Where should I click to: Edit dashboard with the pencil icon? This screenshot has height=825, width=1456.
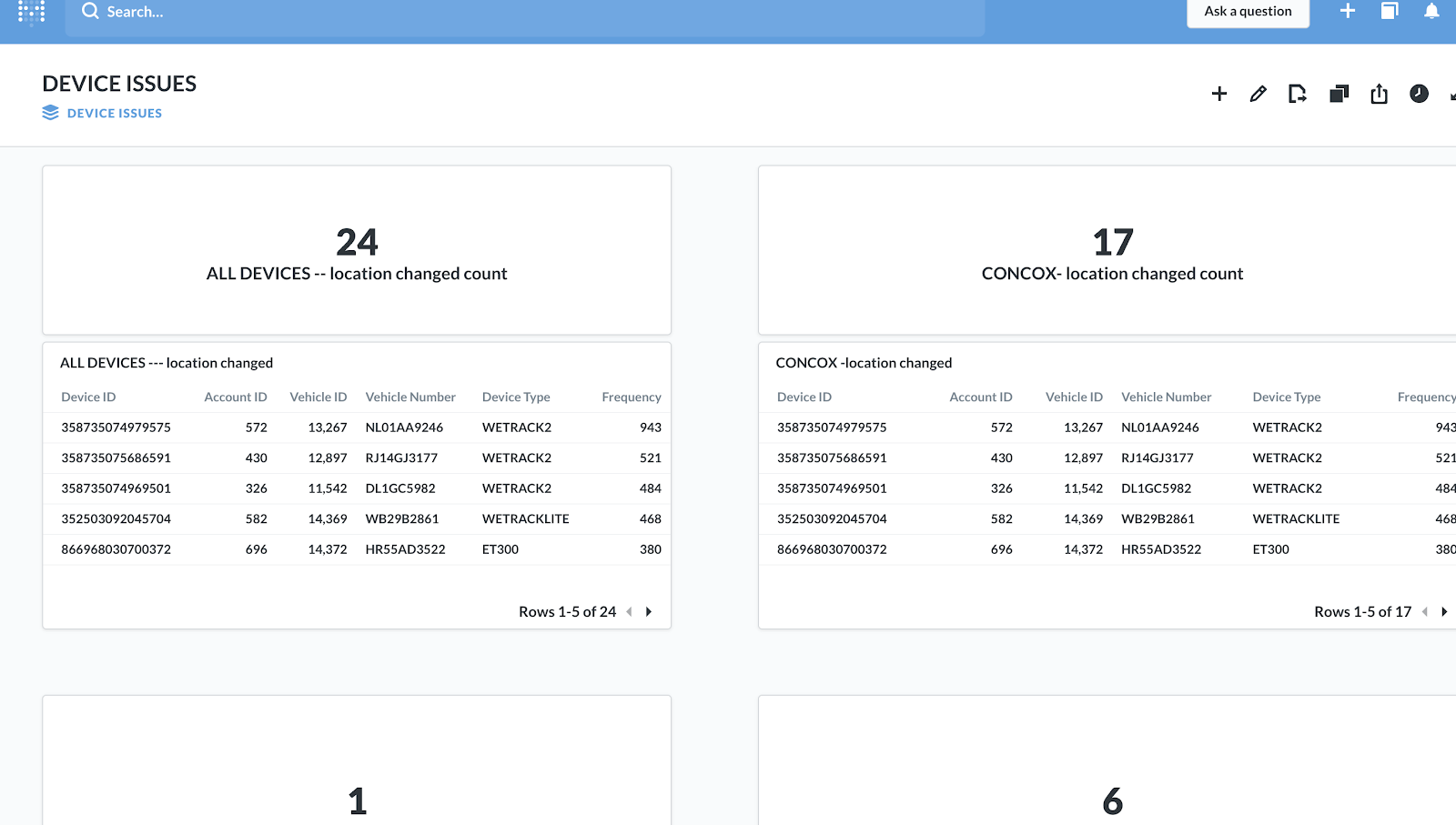(x=1259, y=94)
